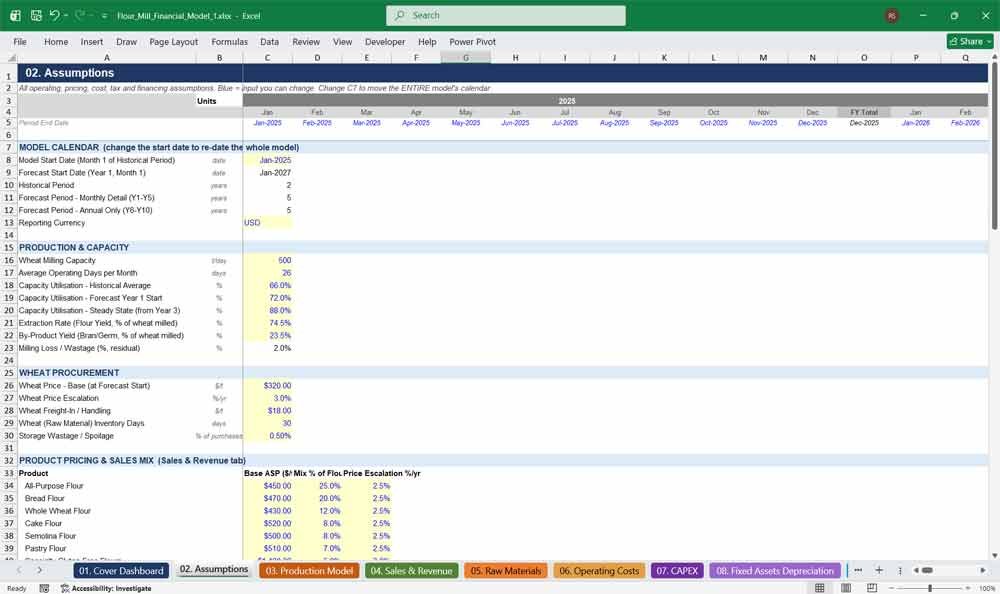Click the horizontal scrollbar thumb
Viewport: 1000px width, 594px height.
click(927, 570)
